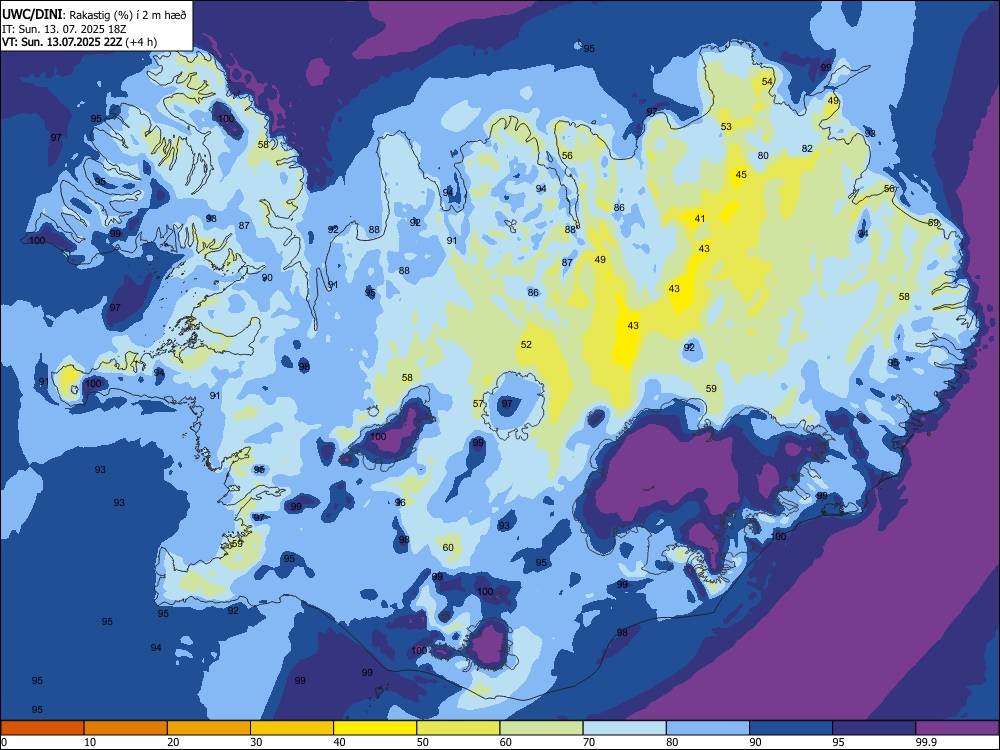This screenshot has height=750, width=1000.
Task: Click the legend label 50
Action: click(x=423, y=742)
